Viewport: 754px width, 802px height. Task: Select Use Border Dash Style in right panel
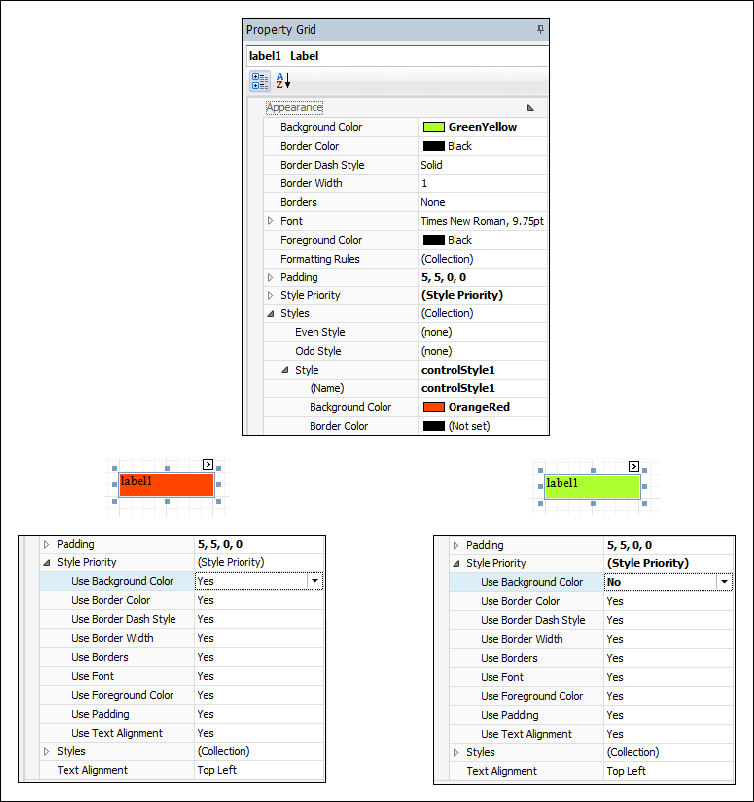pyautogui.click(x=591, y=620)
